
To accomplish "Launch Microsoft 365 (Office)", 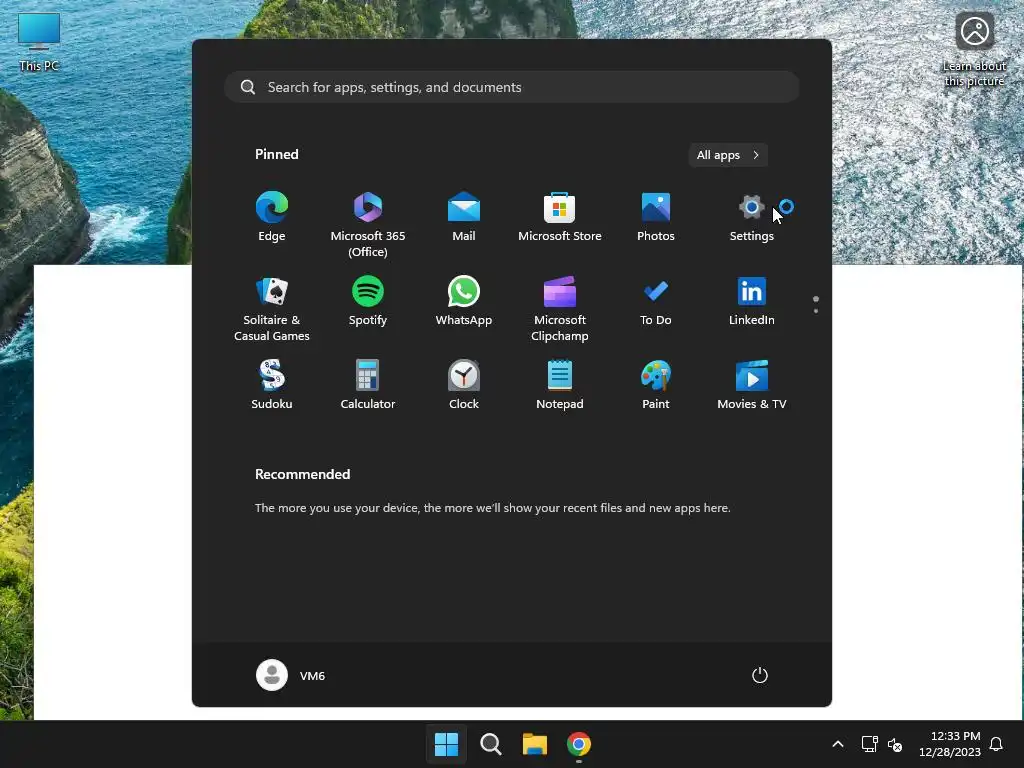I will click(x=368, y=224).
